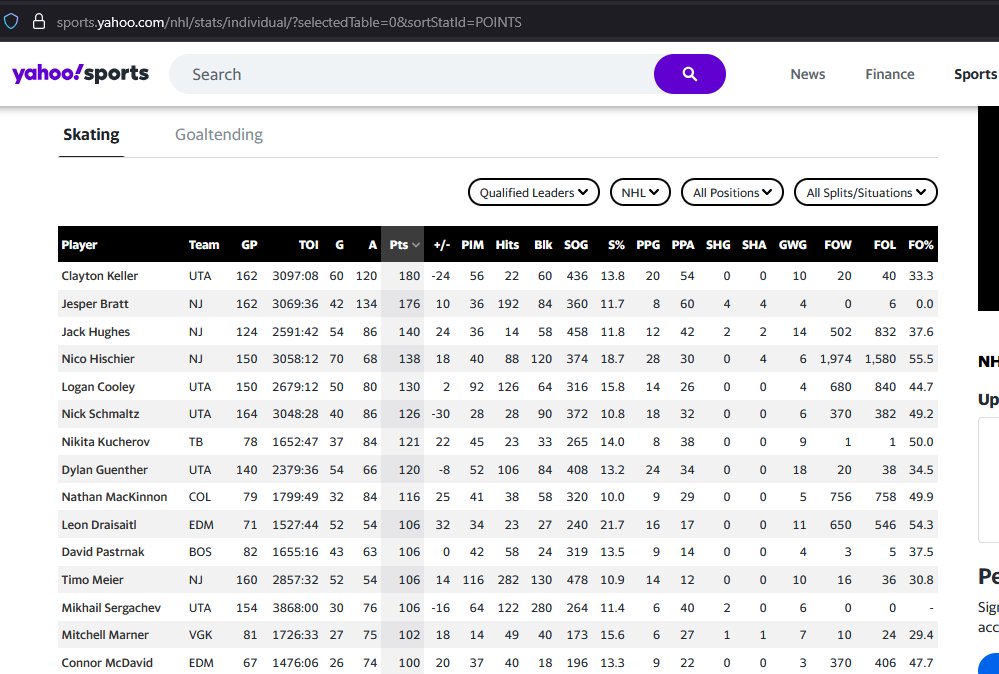999x674 pixels.
Task: Sort table by SHA column
Action: pyautogui.click(x=754, y=245)
